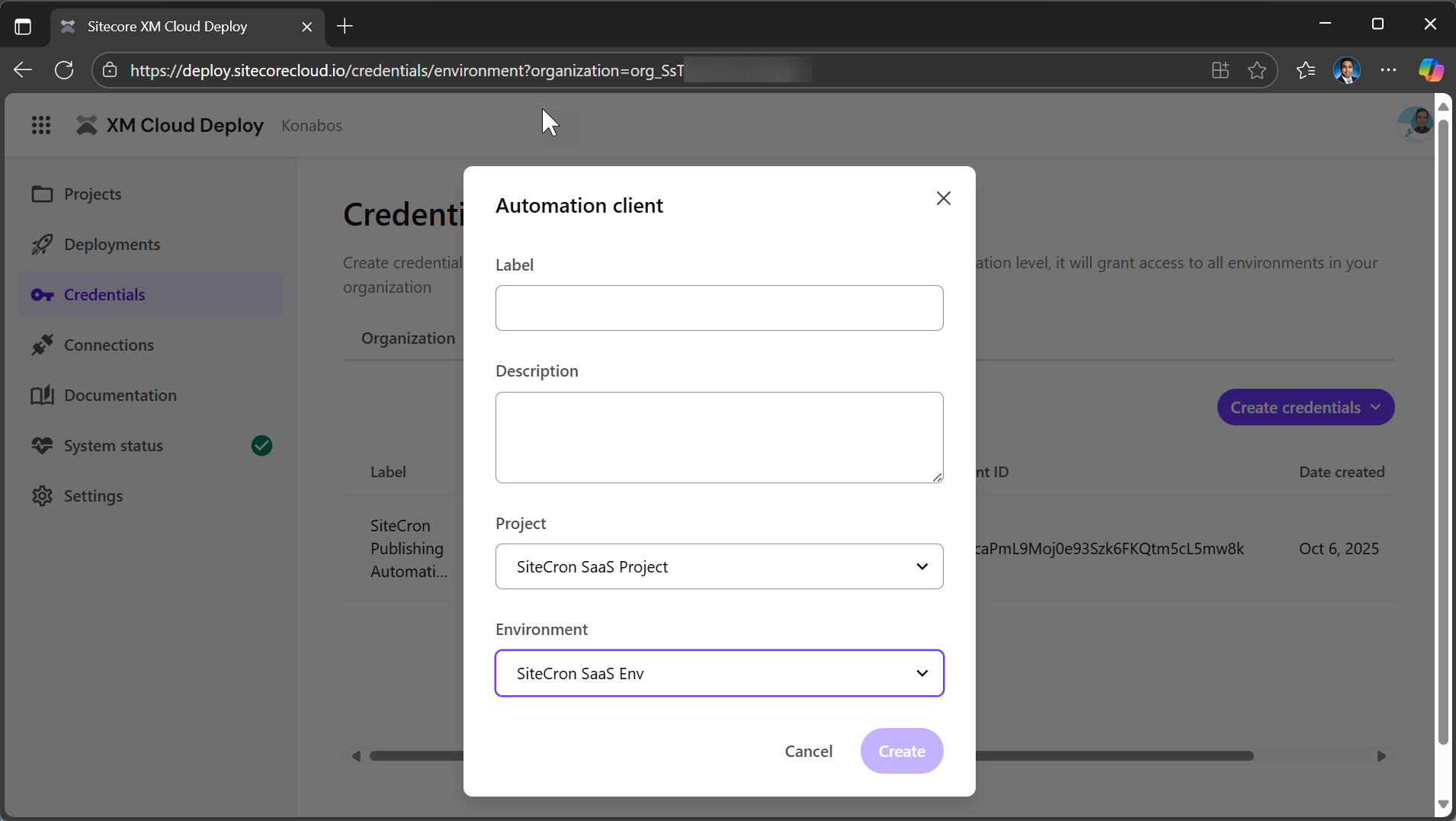
Task: Open Documentation book icon in sidebar
Action: [42, 396]
